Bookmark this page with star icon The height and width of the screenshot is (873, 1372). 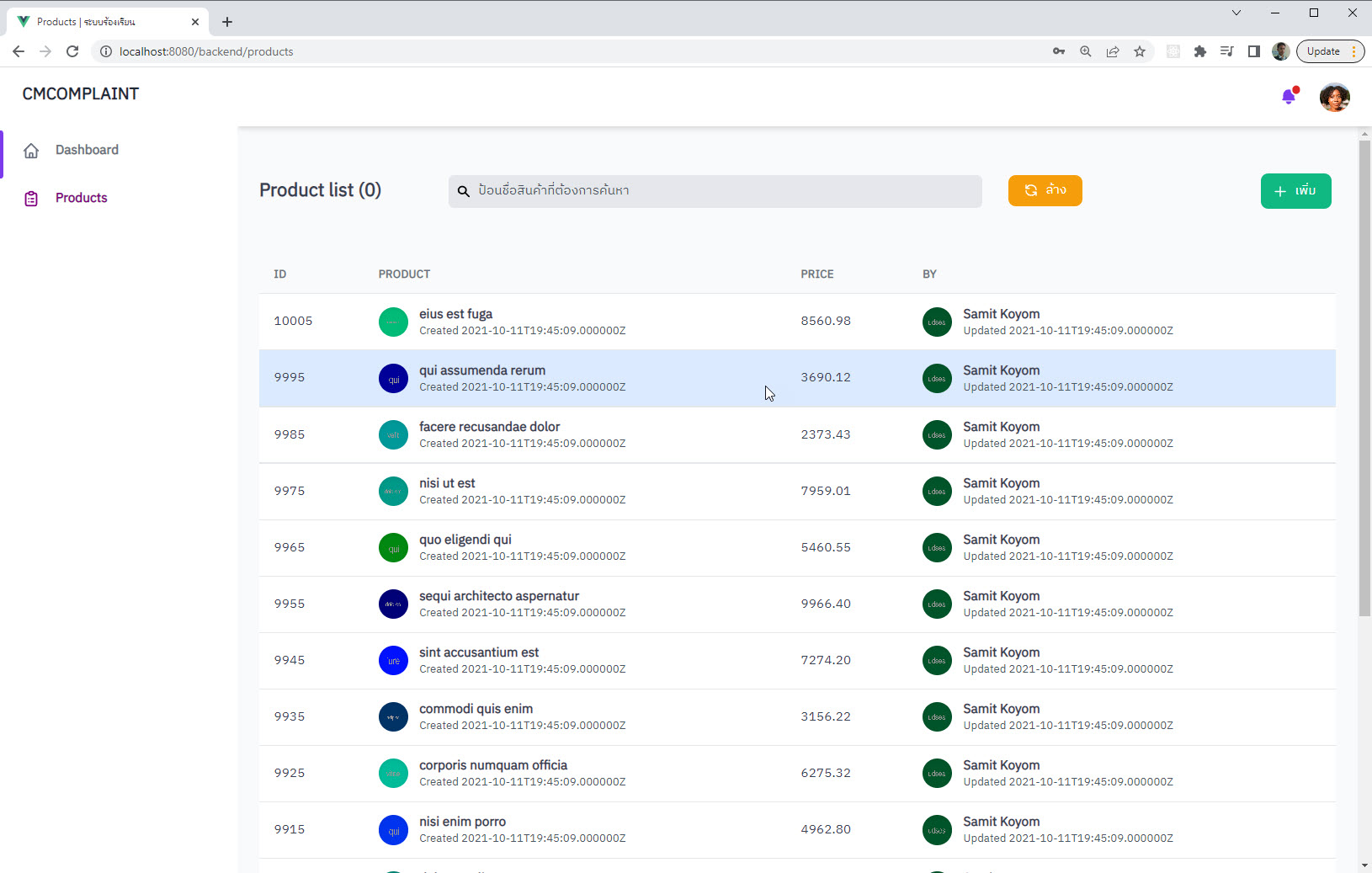click(x=1140, y=51)
